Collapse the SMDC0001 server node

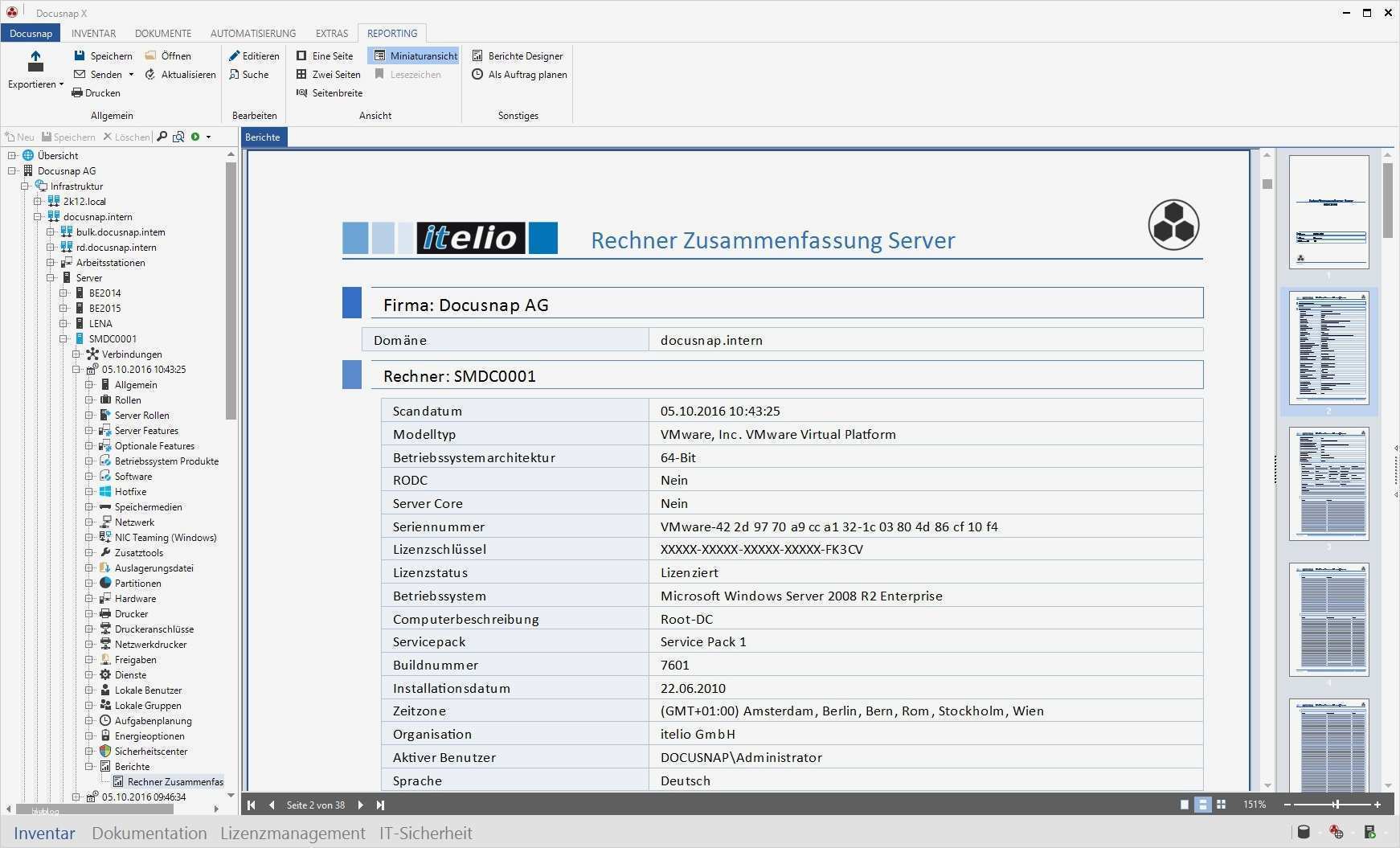[x=63, y=338]
